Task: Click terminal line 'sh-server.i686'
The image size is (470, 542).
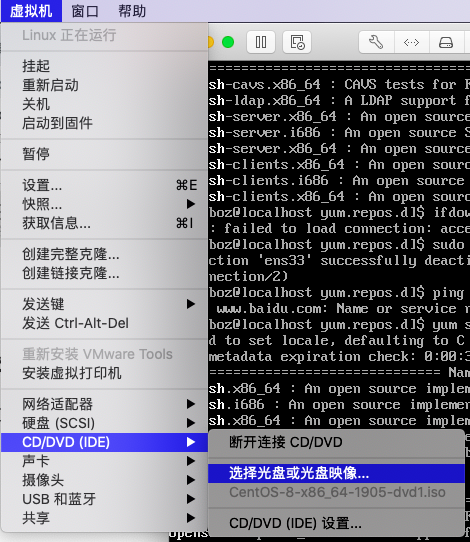Action: click(x=339, y=132)
